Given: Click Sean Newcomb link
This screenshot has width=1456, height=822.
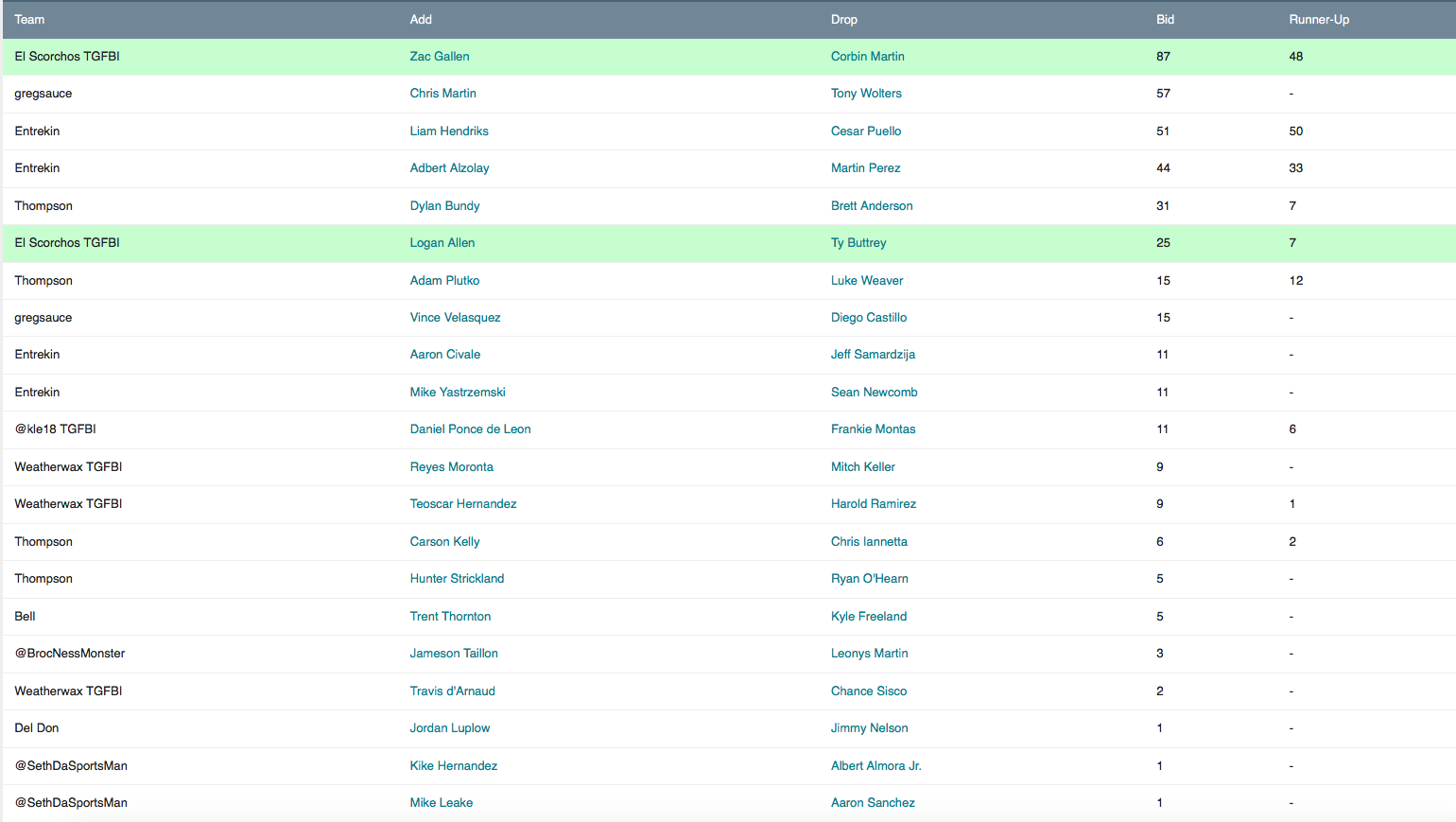Looking at the screenshot, I should [875, 393].
